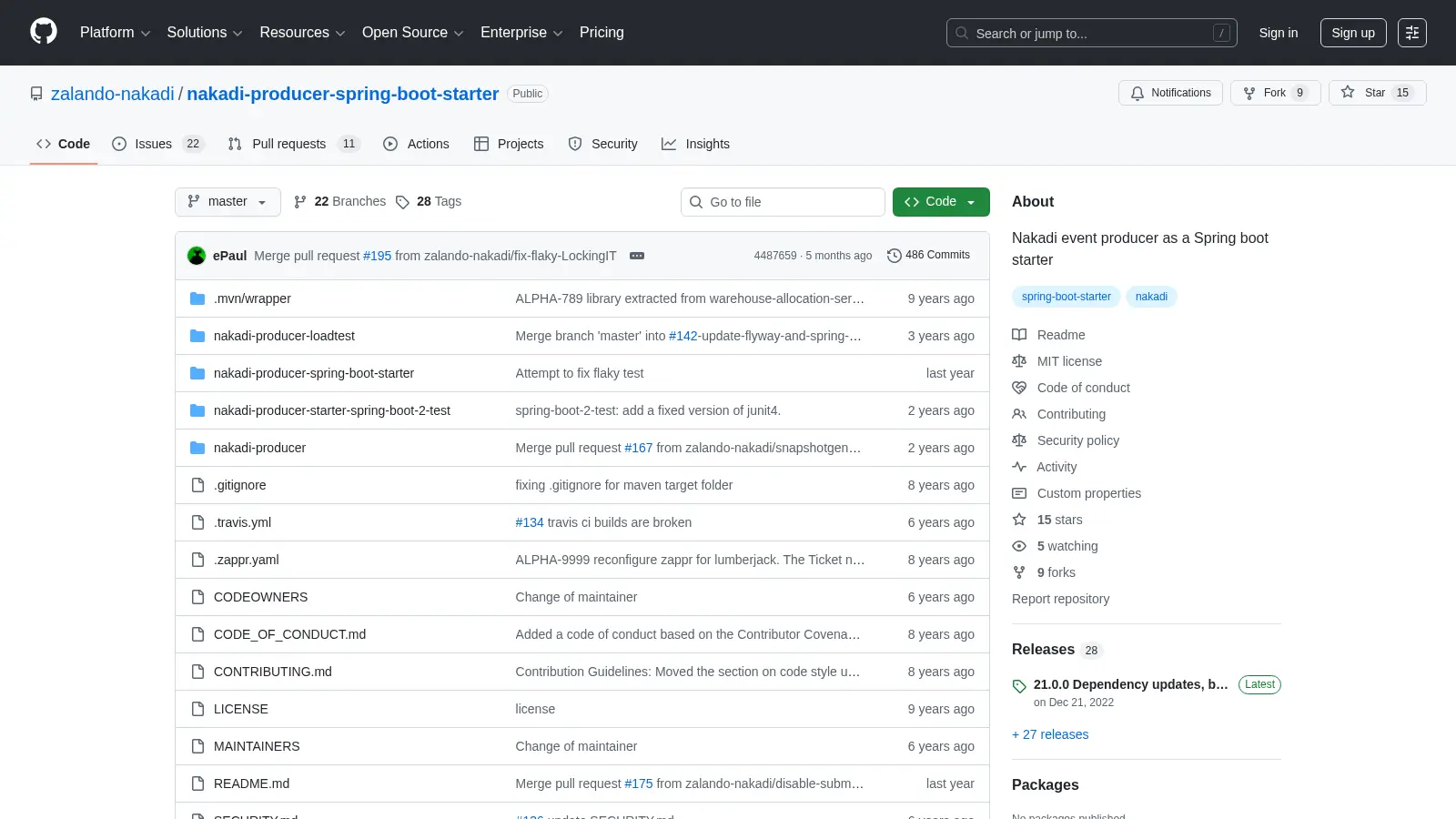
Task: Click the bell icon beside Notifications
Action: click(x=1137, y=93)
